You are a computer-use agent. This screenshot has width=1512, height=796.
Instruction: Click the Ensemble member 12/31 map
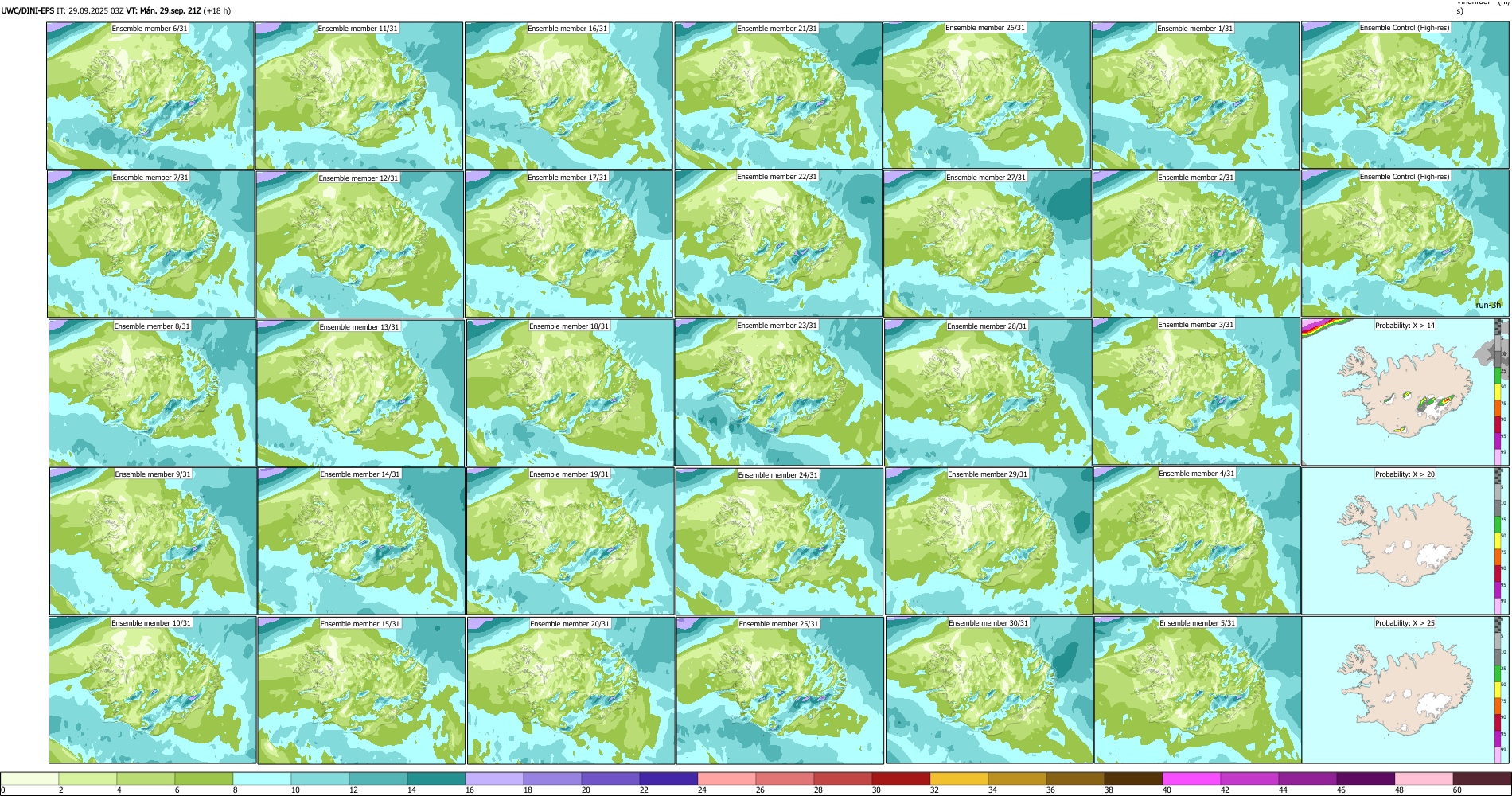pyautogui.click(x=360, y=244)
